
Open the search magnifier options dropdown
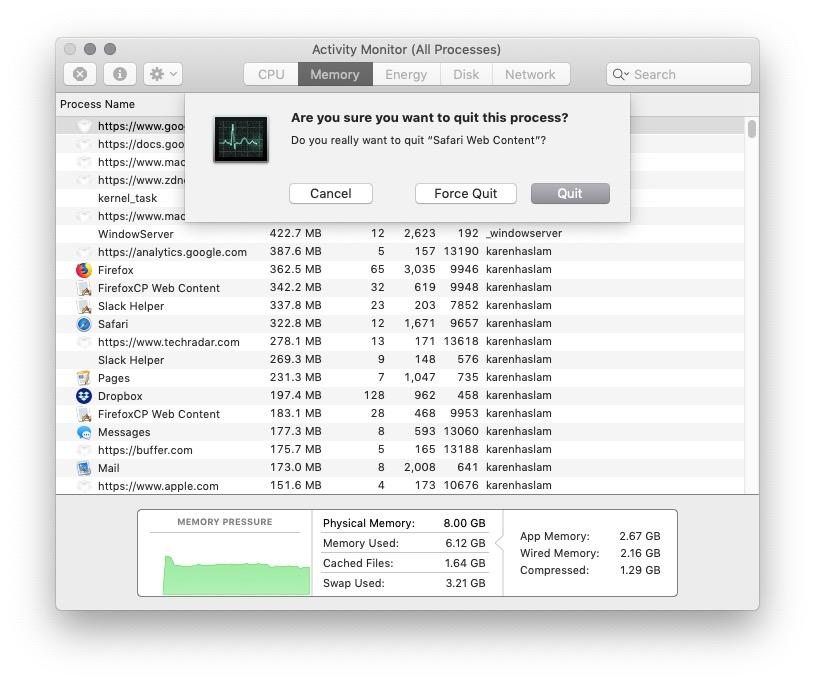coord(621,74)
